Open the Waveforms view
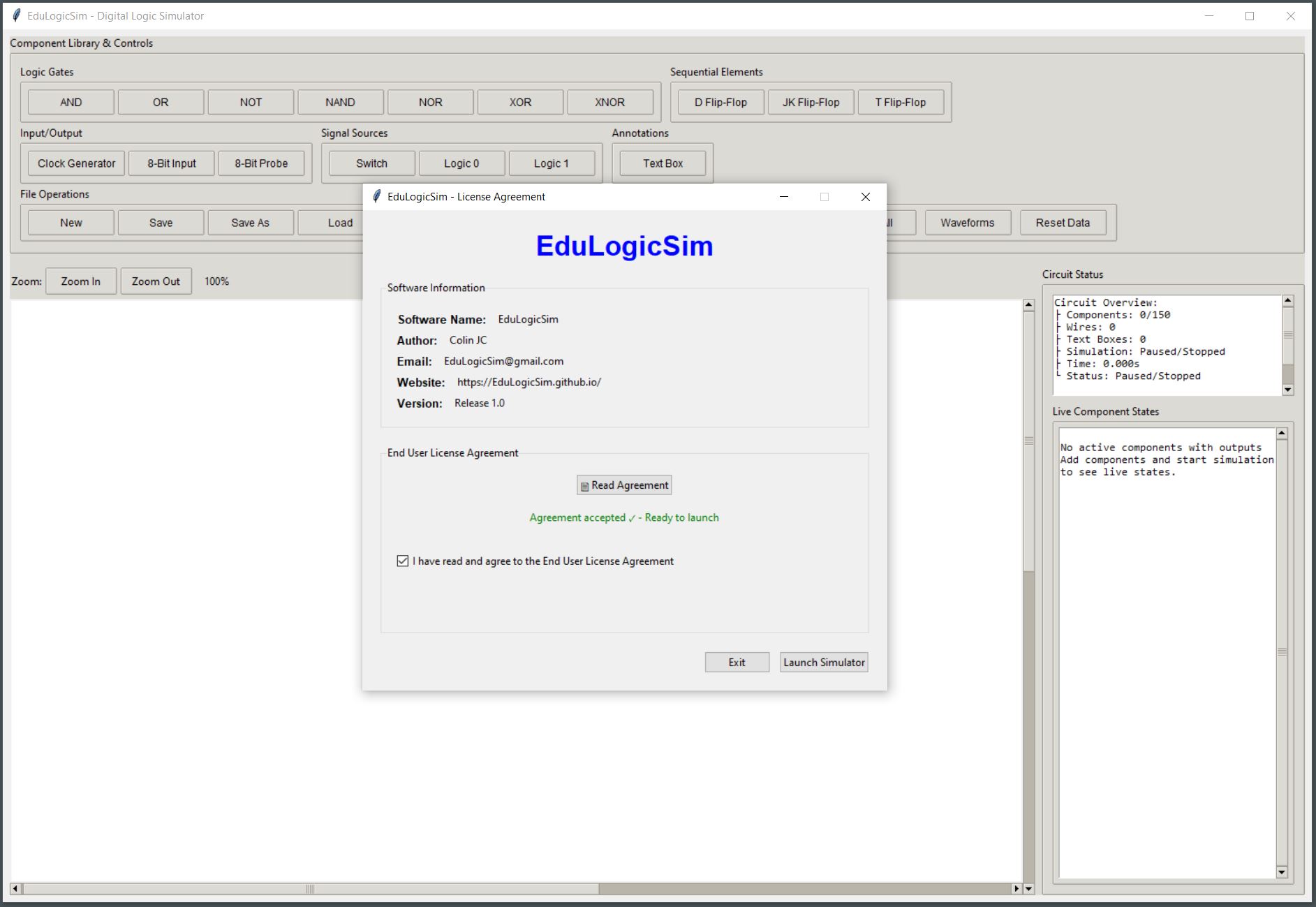 [x=968, y=223]
